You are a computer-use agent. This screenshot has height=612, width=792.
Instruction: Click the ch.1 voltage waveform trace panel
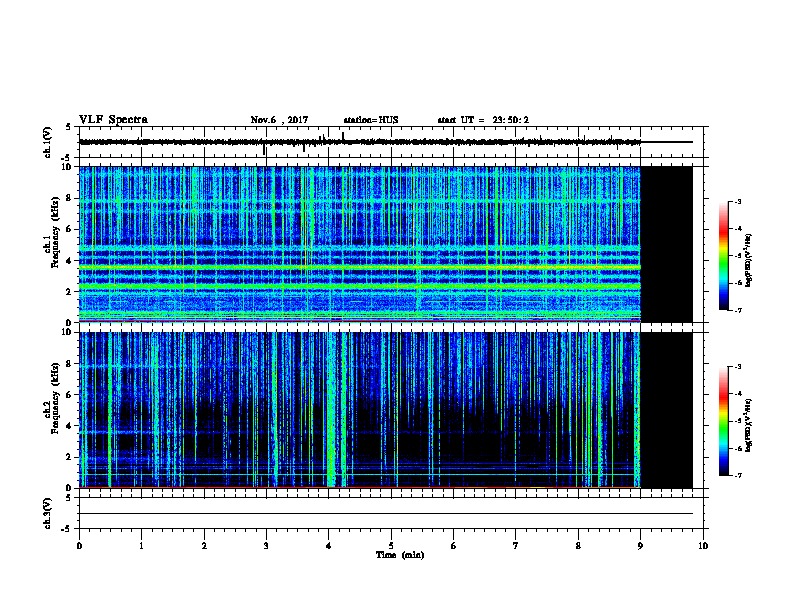point(391,142)
